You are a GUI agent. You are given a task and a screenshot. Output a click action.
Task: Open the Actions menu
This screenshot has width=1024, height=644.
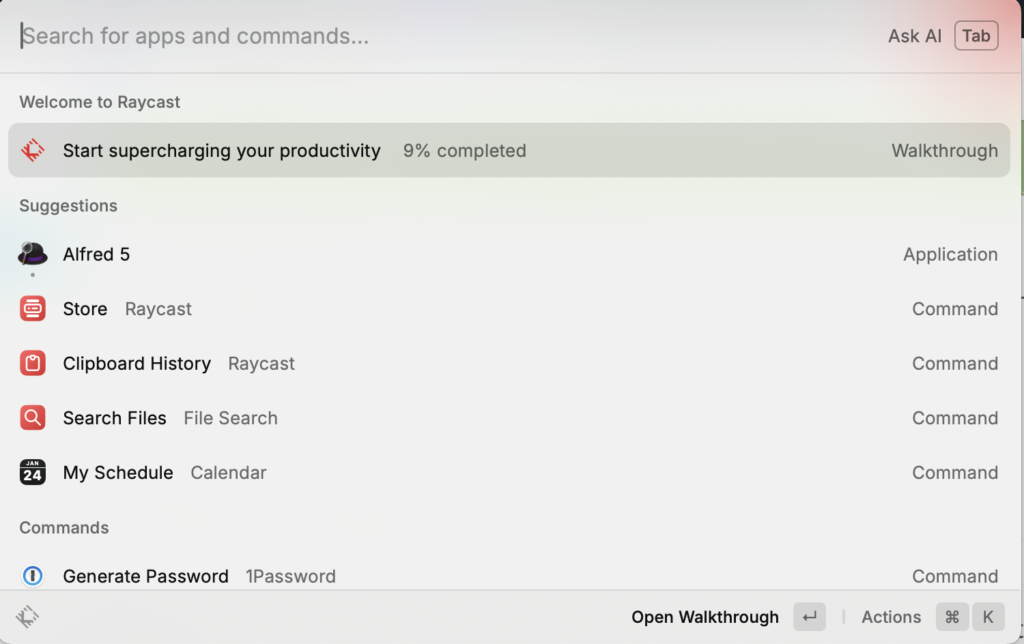[x=891, y=617]
